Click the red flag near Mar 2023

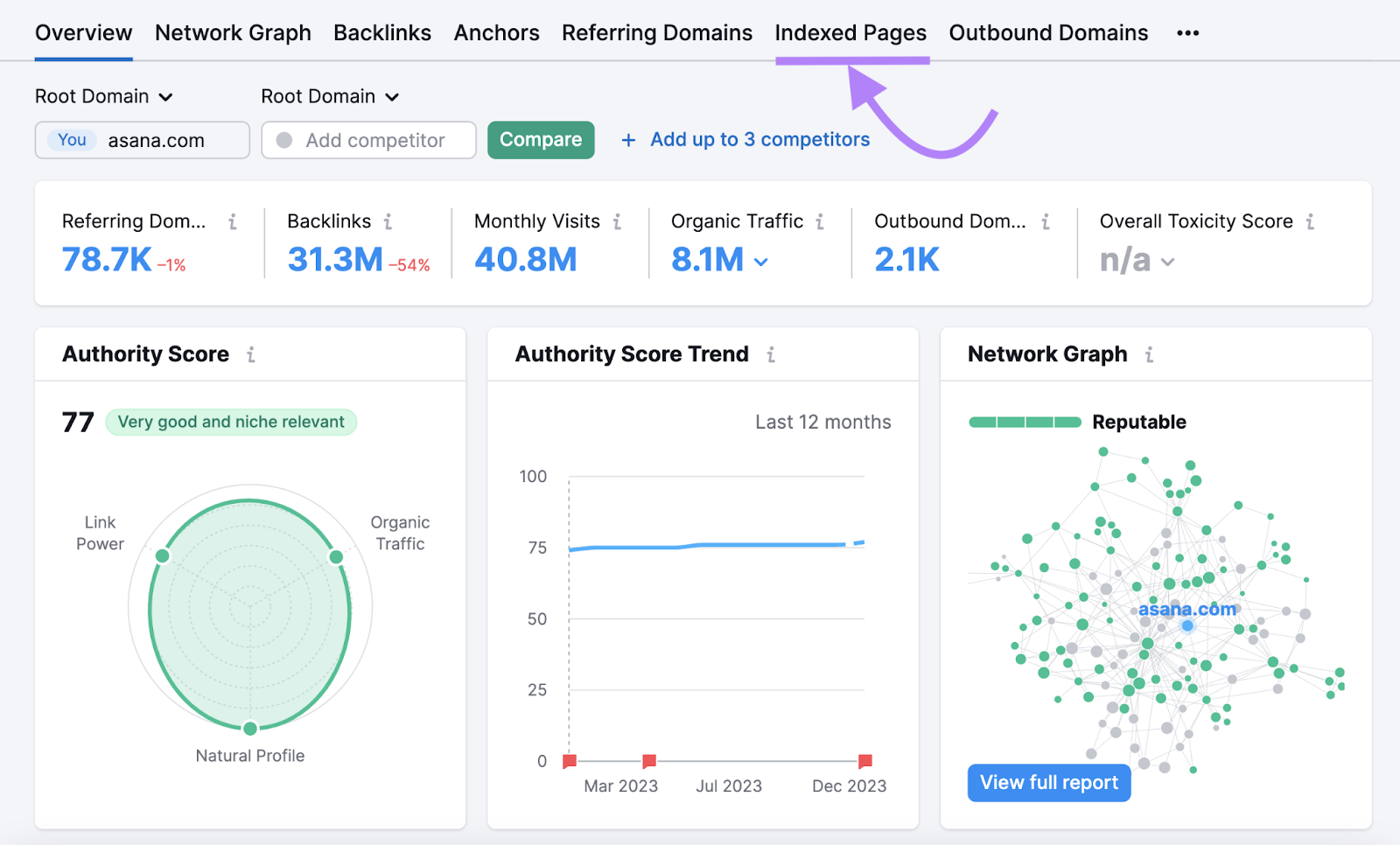pyautogui.click(x=649, y=761)
